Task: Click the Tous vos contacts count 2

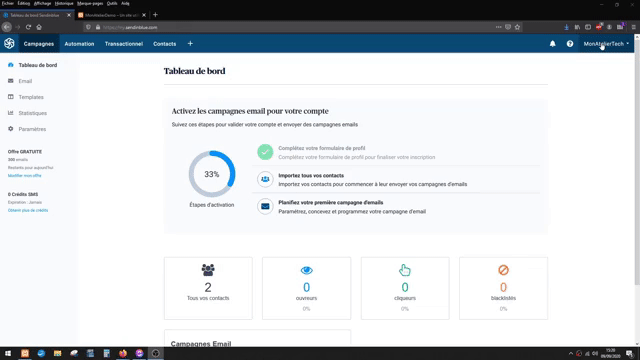Action: pos(208,287)
